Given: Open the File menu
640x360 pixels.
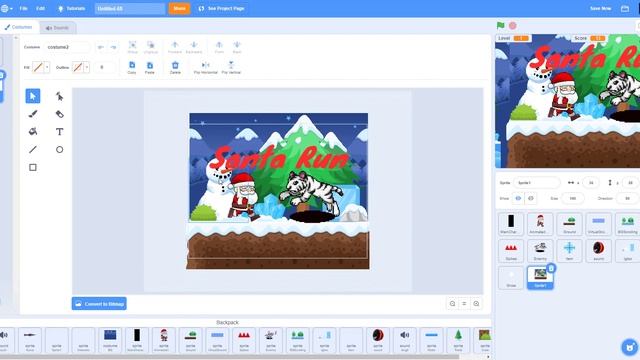Looking at the screenshot, I should 24,8.
